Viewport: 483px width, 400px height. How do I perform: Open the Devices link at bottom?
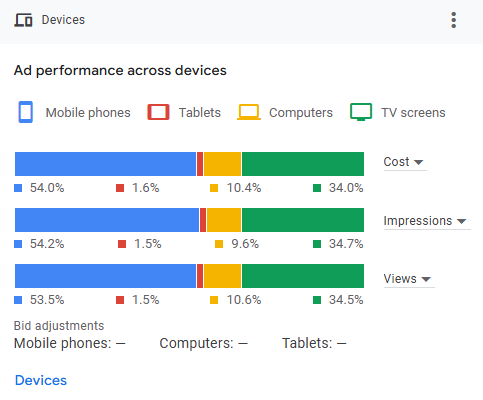coord(41,380)
